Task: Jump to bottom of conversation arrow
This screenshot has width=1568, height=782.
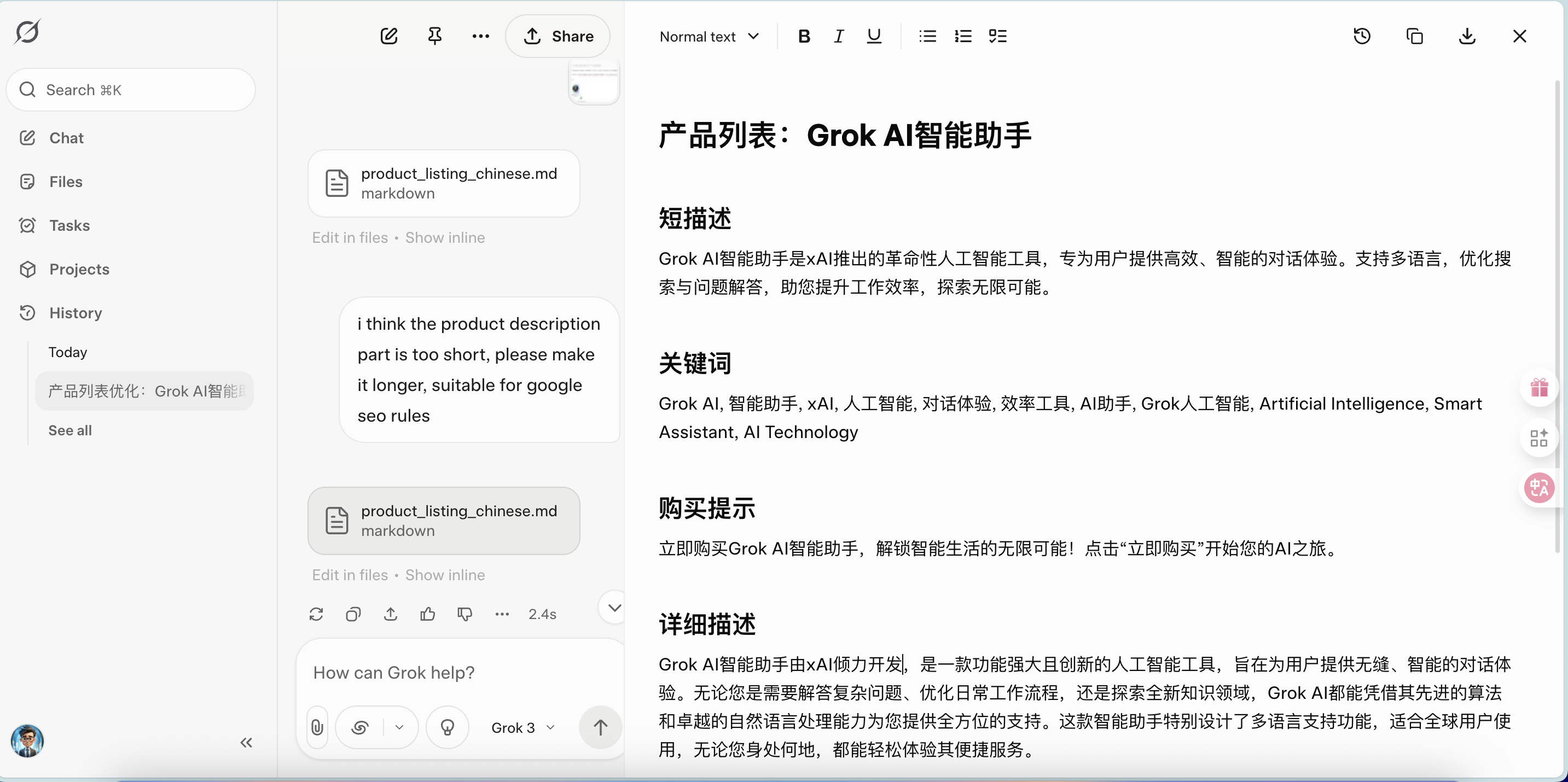Action: pyautogui.click(x=613, y=608)
